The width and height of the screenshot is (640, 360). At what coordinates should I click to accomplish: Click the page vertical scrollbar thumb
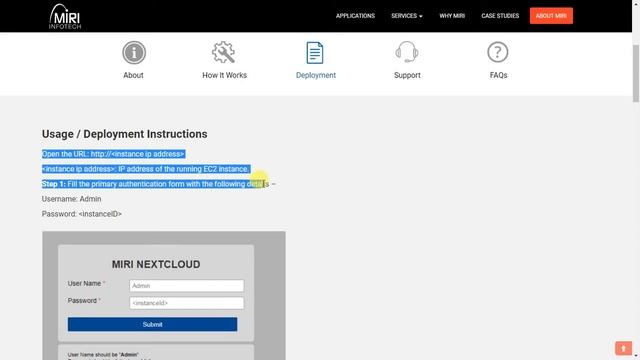636,73
